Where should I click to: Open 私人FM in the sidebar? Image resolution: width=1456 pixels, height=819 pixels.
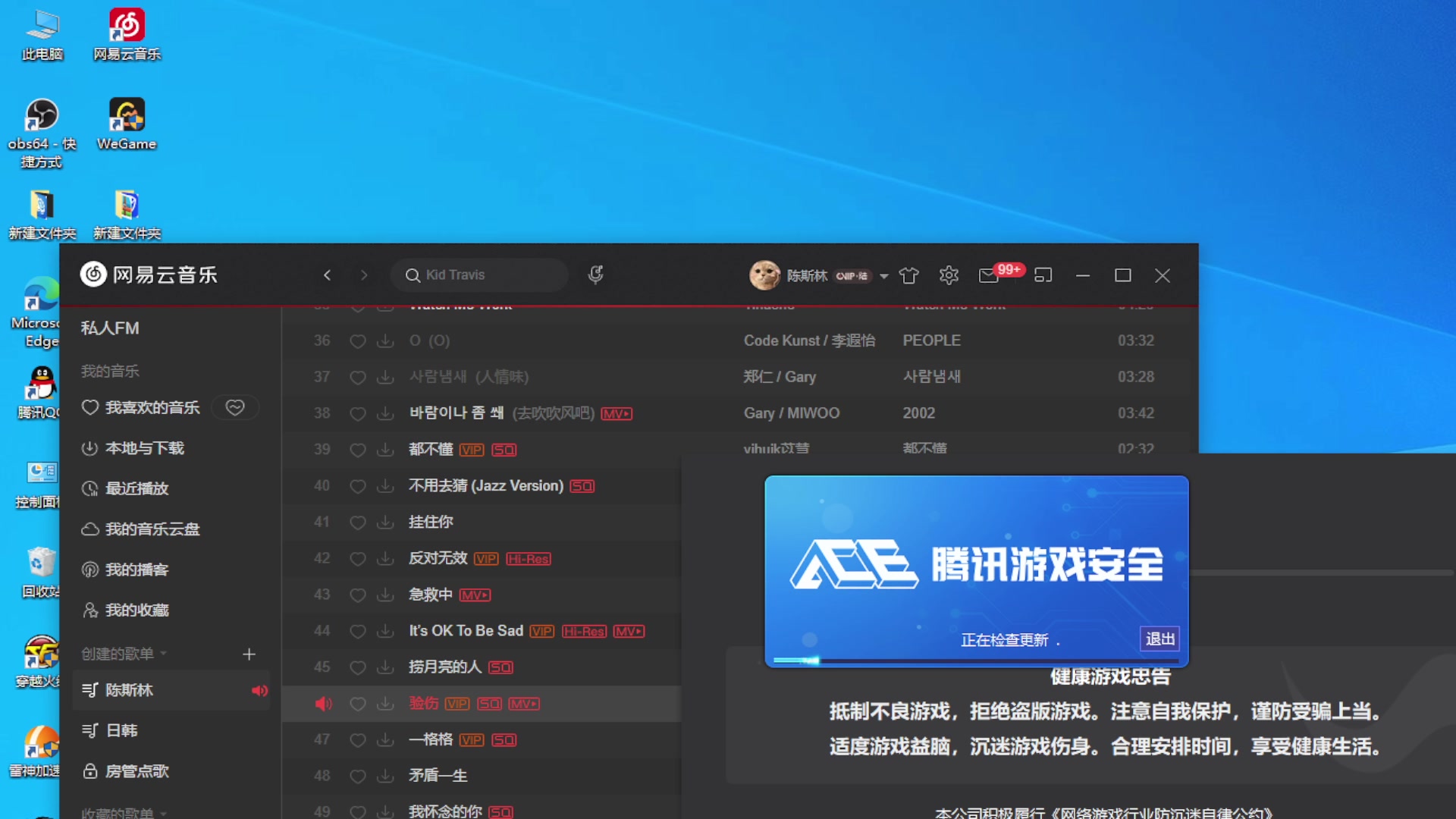[x=110, y=328]
